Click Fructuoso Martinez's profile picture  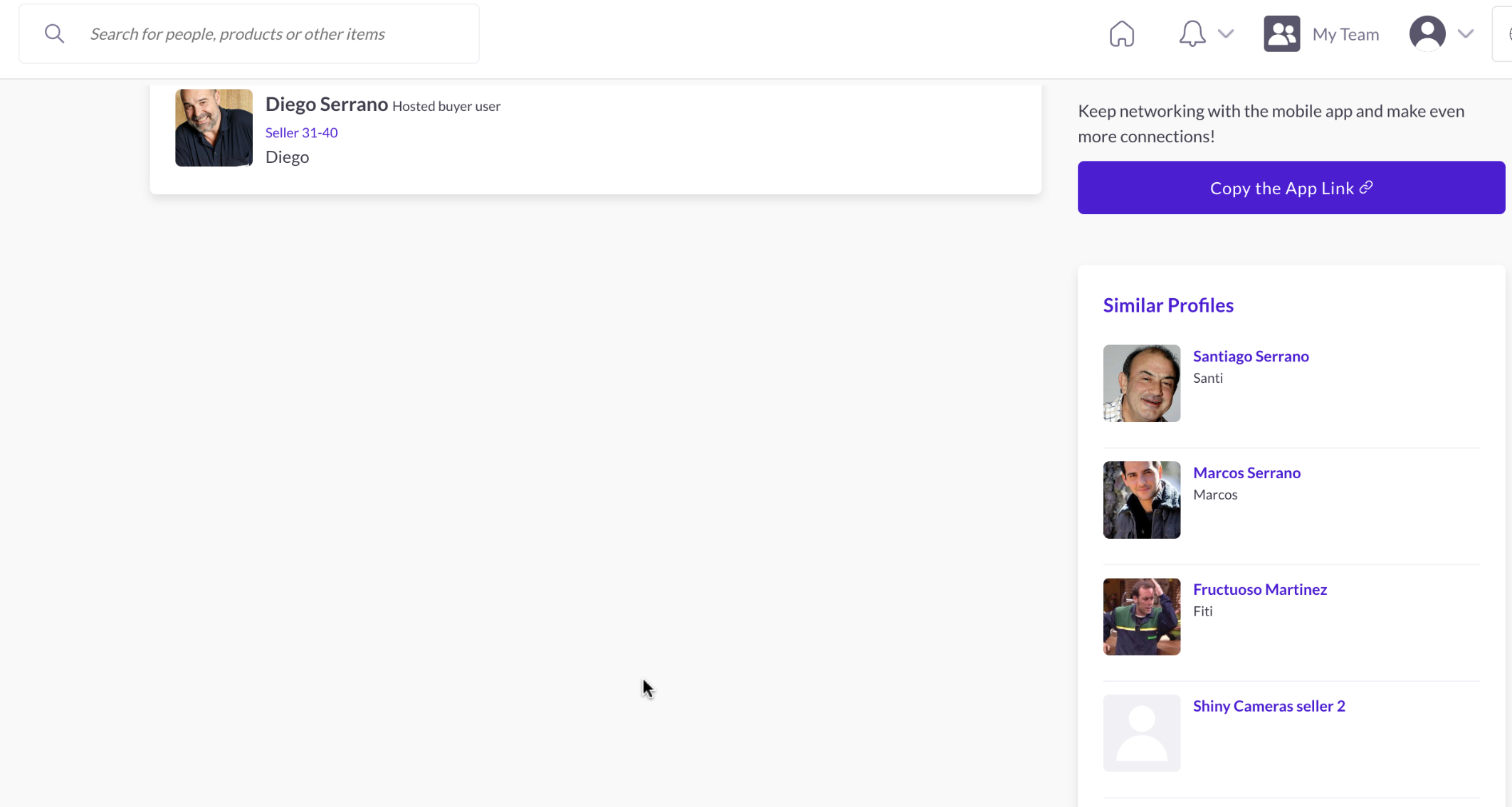[x=1142, y=616]
